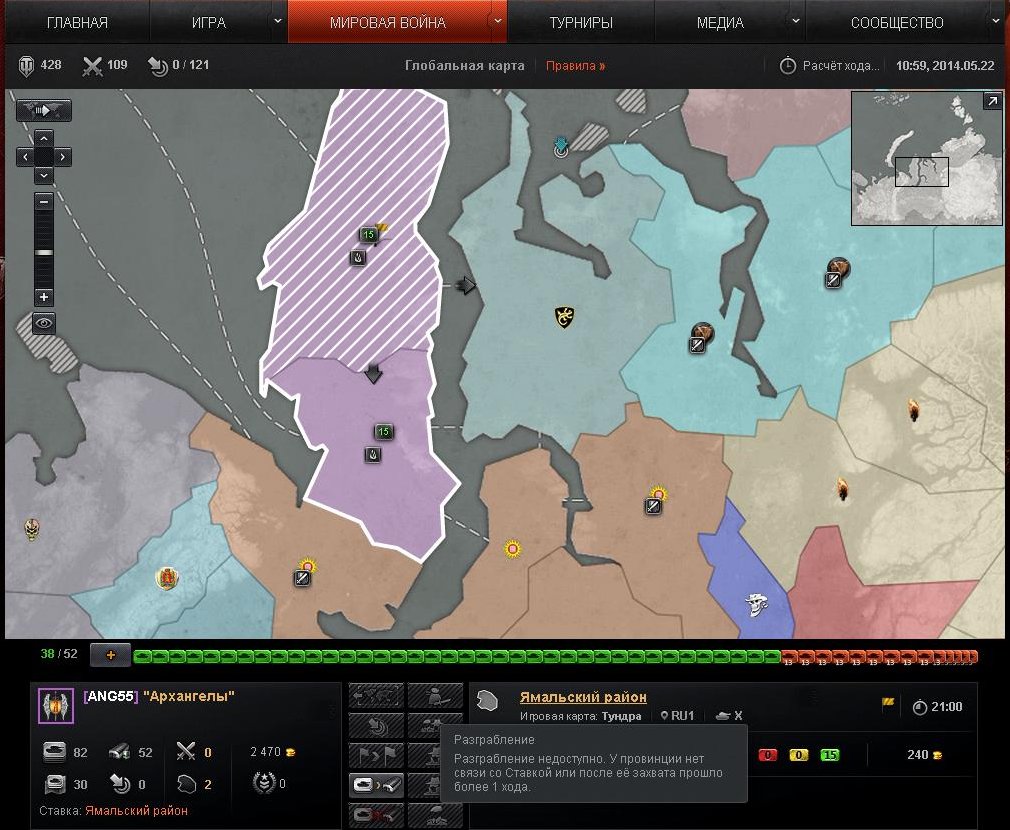The height and width of the screenshot is (830, 1010).
Task: Click the yellow sun marker in centre orange province
Action: (513, 549)
